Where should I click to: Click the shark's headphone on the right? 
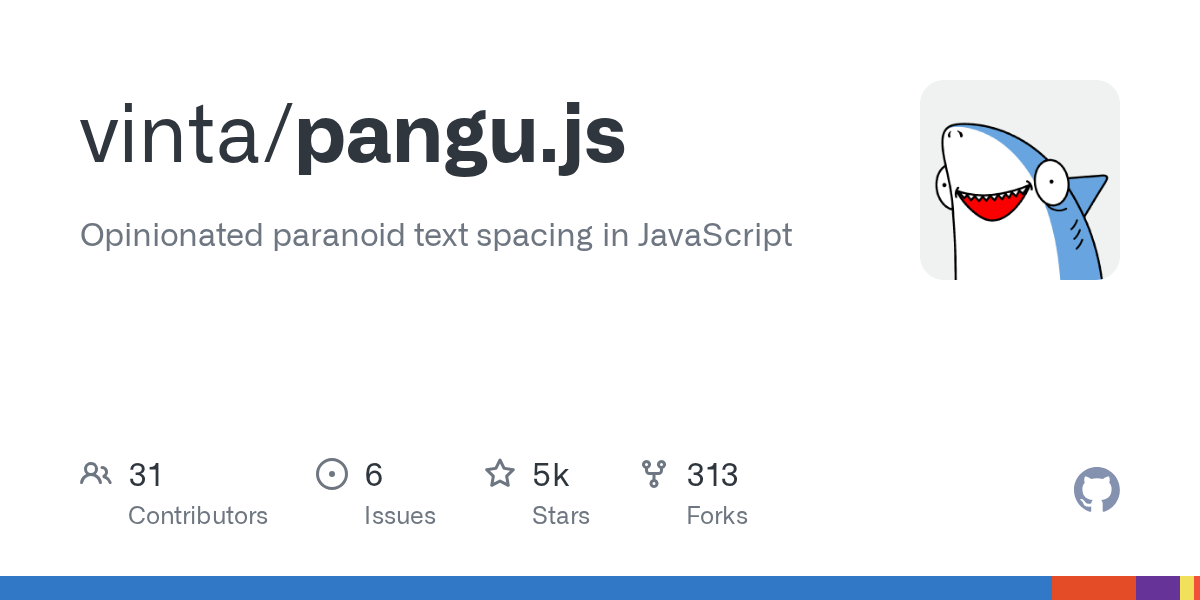(1052, 181)
